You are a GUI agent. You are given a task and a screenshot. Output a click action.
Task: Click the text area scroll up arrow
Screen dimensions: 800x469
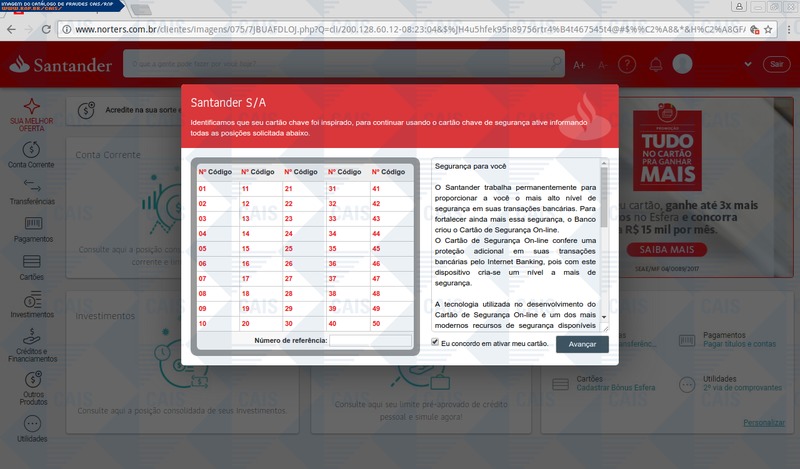coord(604,163)
